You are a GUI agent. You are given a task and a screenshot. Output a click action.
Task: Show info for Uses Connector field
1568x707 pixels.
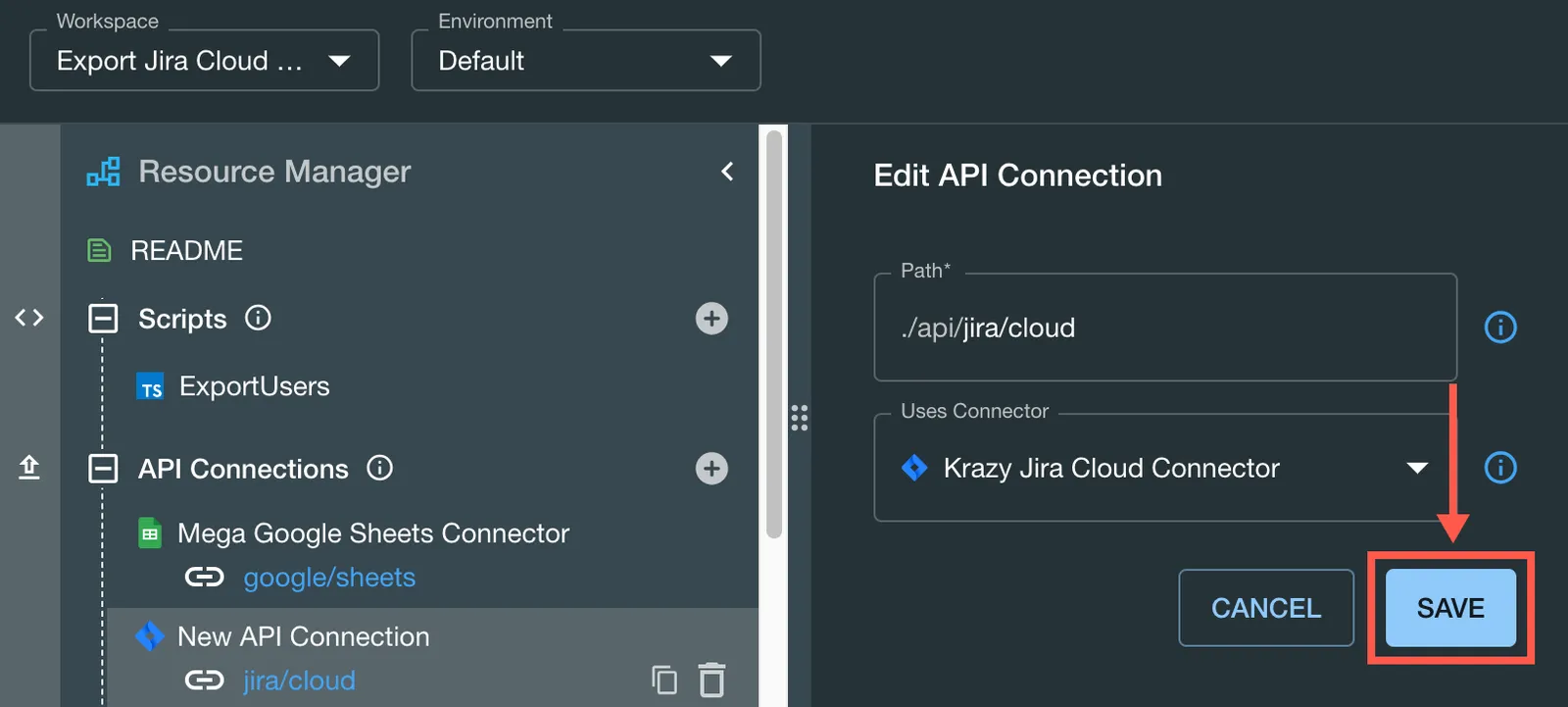point(1500,467)
